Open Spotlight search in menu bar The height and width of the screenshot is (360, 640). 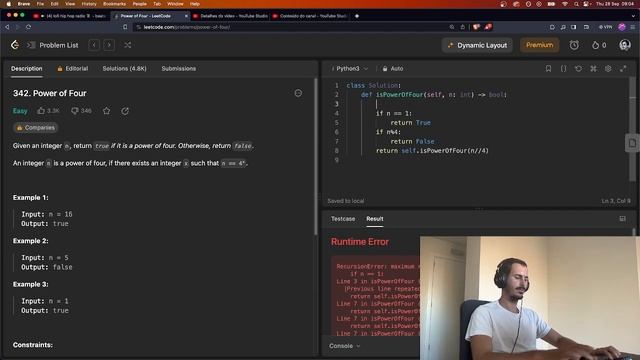coord(576,4)
